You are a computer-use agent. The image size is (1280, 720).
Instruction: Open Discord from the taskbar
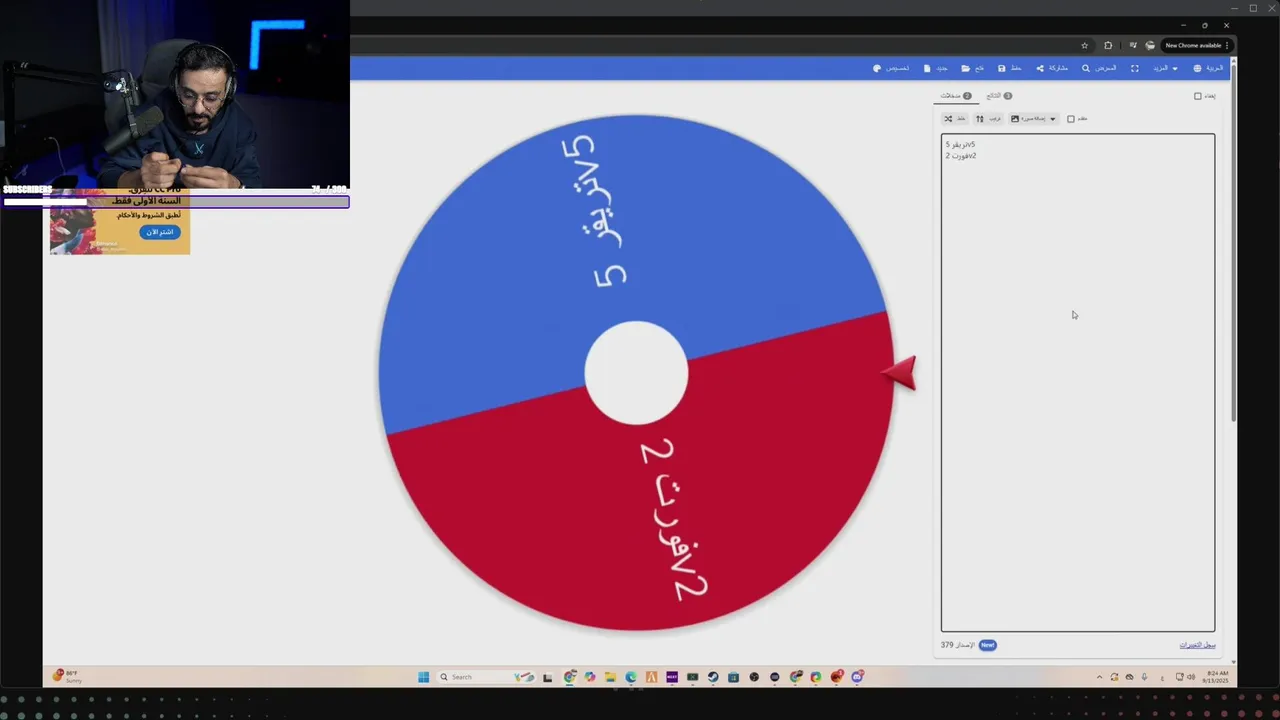point(857,677)
